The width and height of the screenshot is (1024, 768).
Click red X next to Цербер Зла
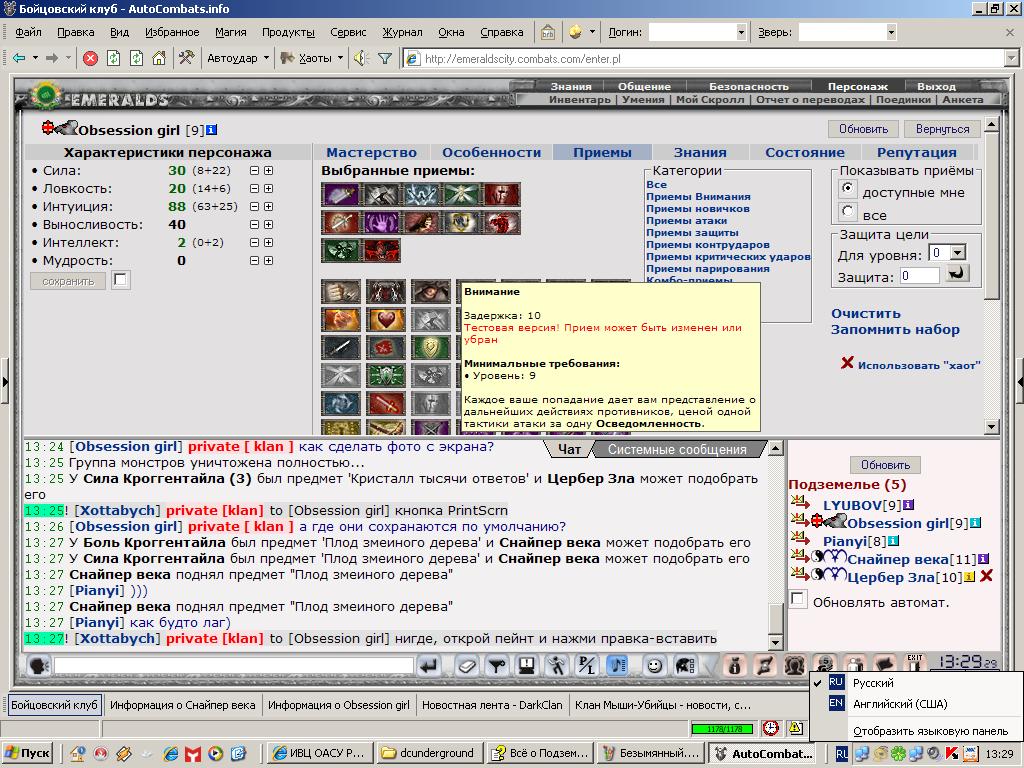(987, 576)
